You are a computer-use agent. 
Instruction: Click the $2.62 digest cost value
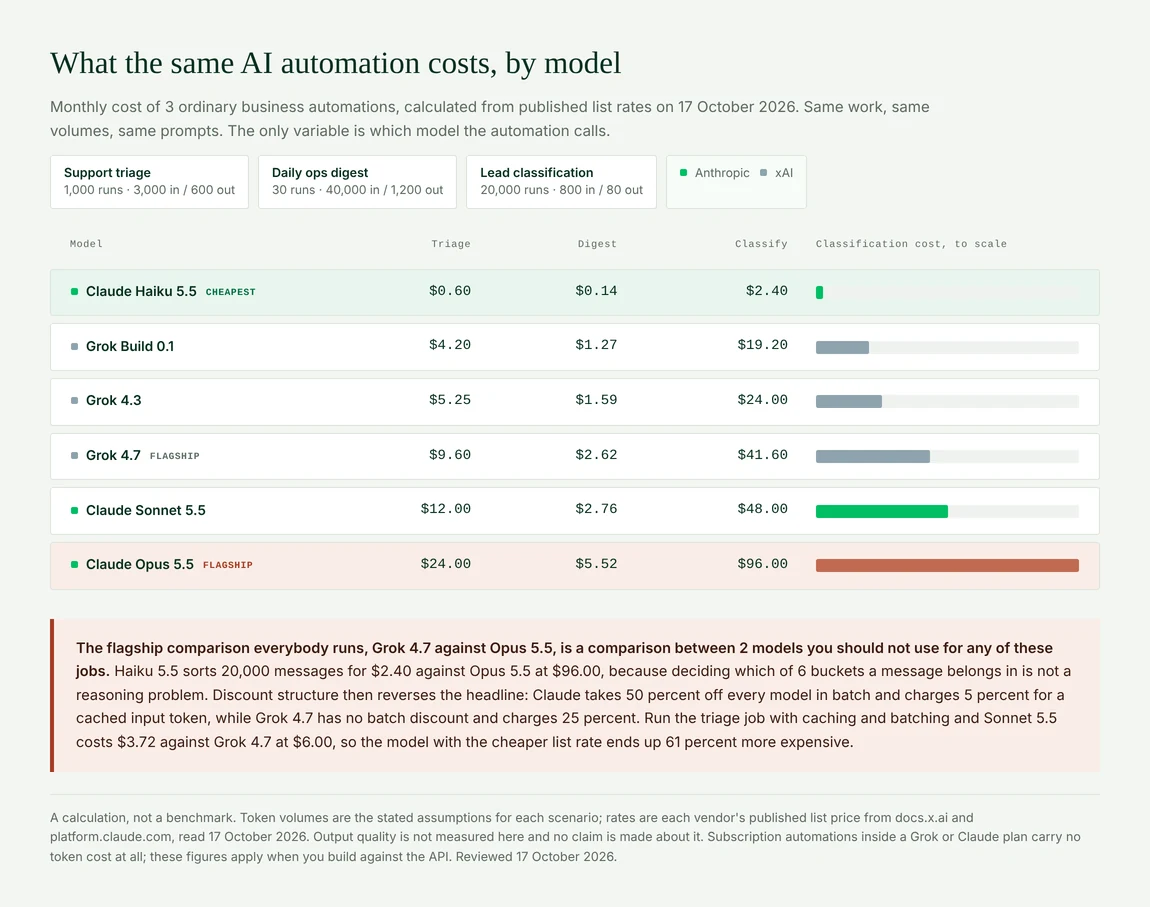coord(596,455)
